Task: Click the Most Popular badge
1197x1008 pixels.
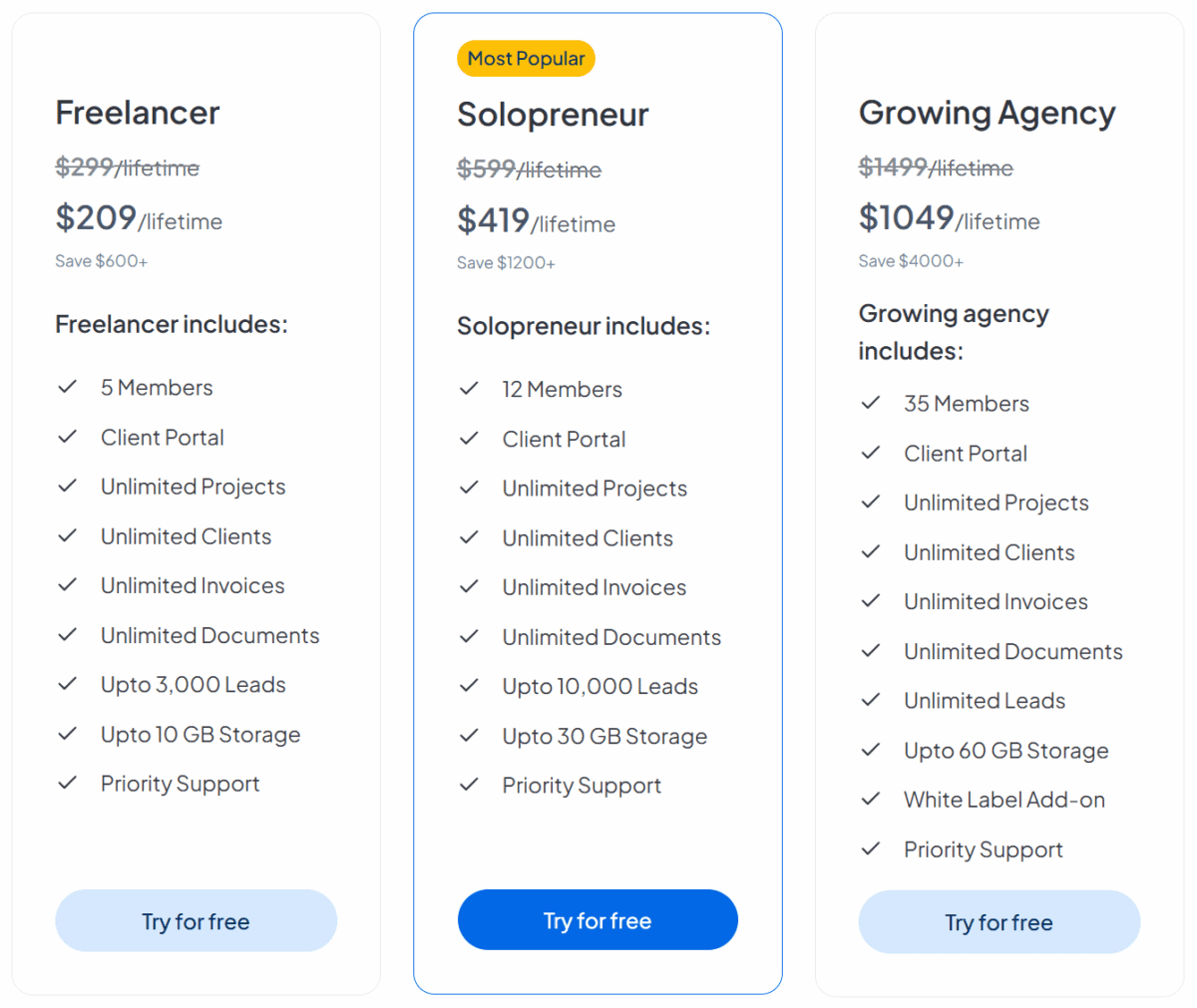Action: click(526, 59)
